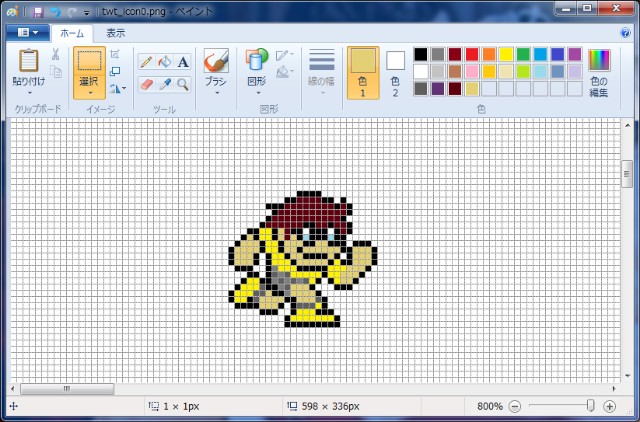Pick the custom tan swatch in the bottom row
Screen dimensions: 640x422
(472, 89)
